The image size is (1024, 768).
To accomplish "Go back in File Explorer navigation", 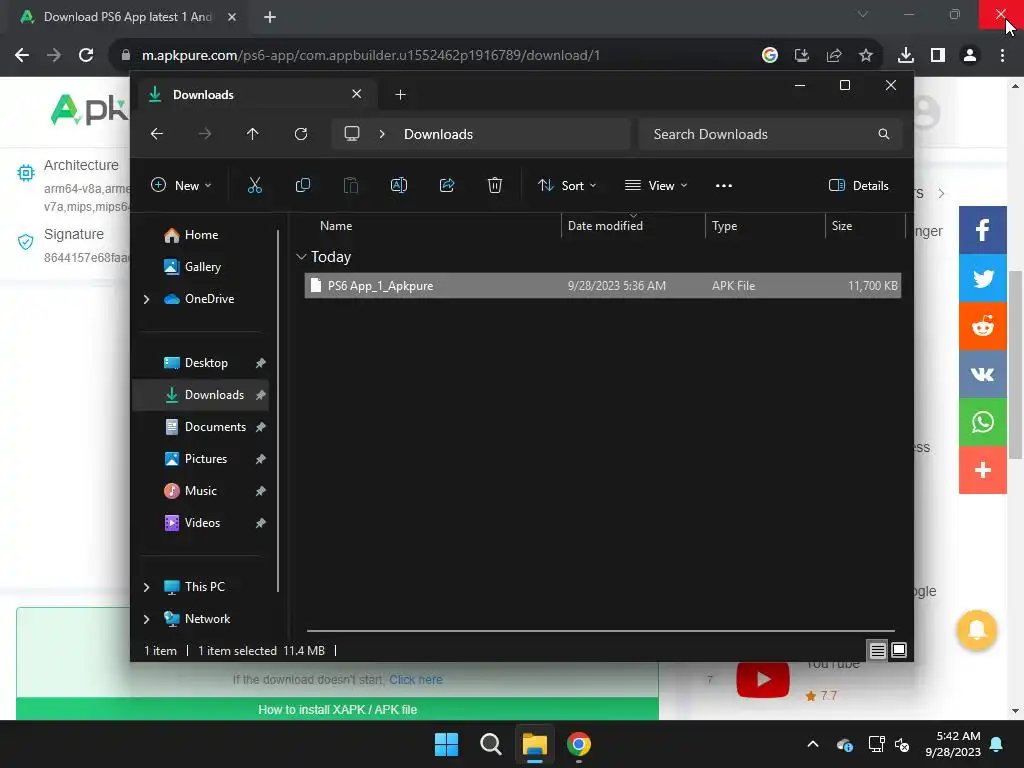I will (157, 134).
